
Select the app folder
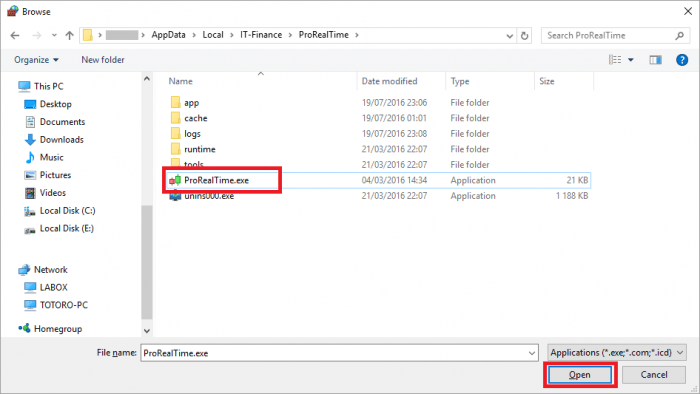(x=192, y=103)
